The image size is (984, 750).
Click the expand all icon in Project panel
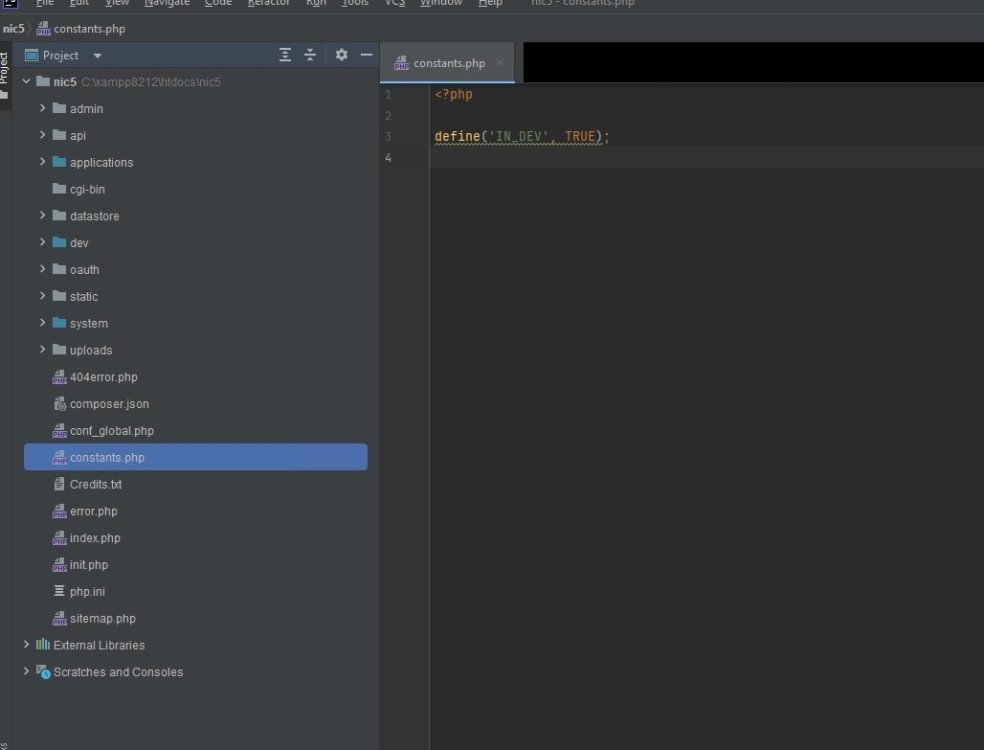tap(285, 55)
